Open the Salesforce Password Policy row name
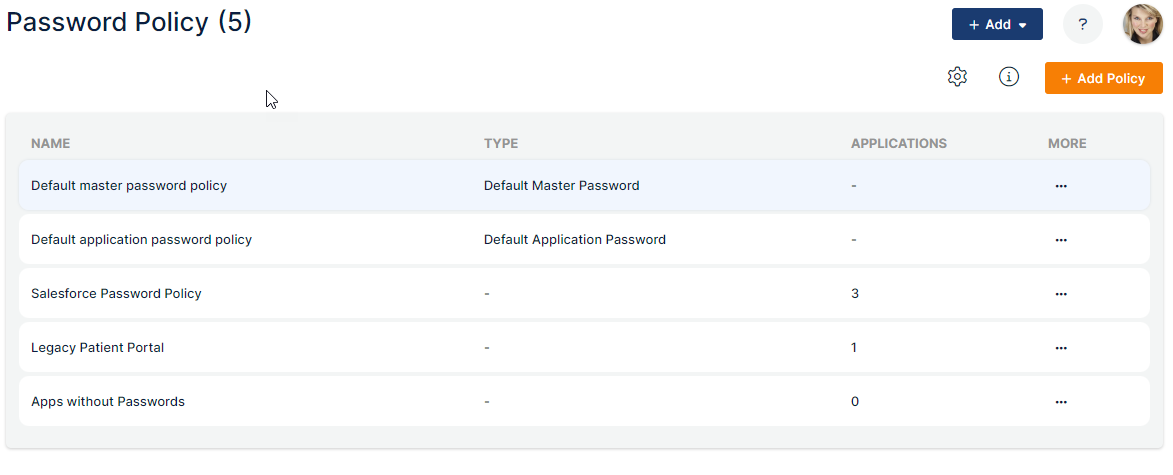Image resolution: width=1173 pixels, height=475 pixels. tap(116, 293)
